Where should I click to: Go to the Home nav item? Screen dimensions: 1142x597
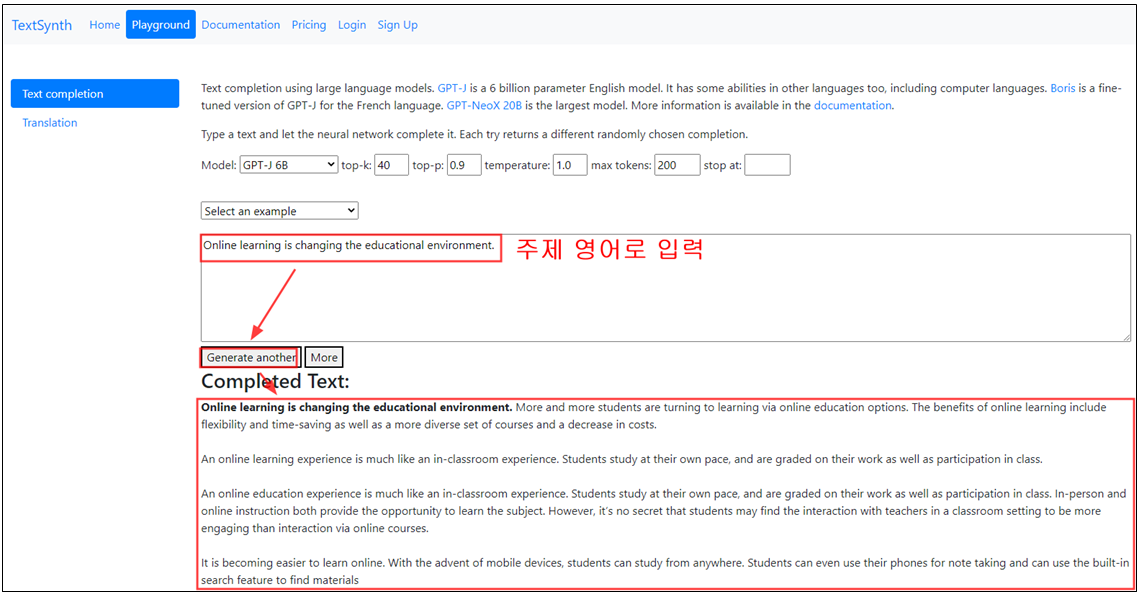tap(104, 25)
